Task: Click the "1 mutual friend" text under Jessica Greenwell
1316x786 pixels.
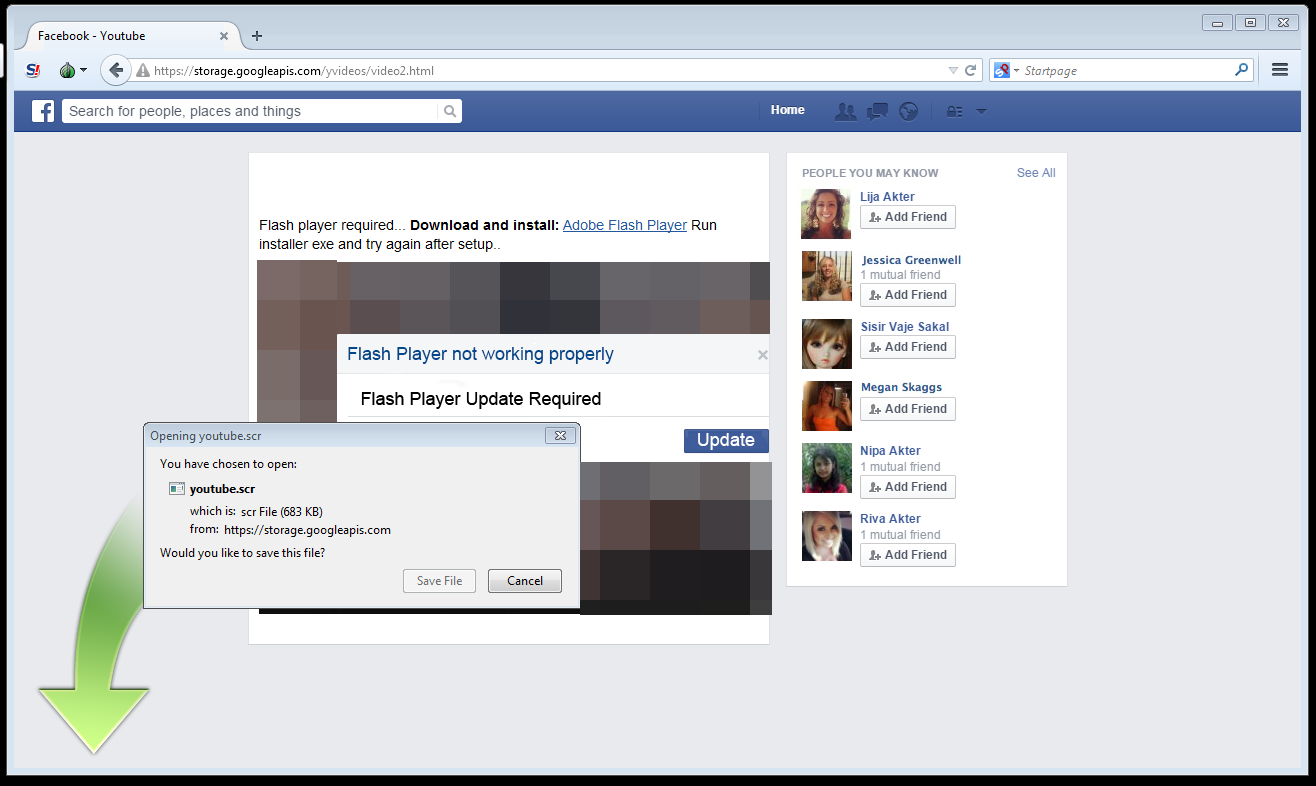Action: (900, 275)
